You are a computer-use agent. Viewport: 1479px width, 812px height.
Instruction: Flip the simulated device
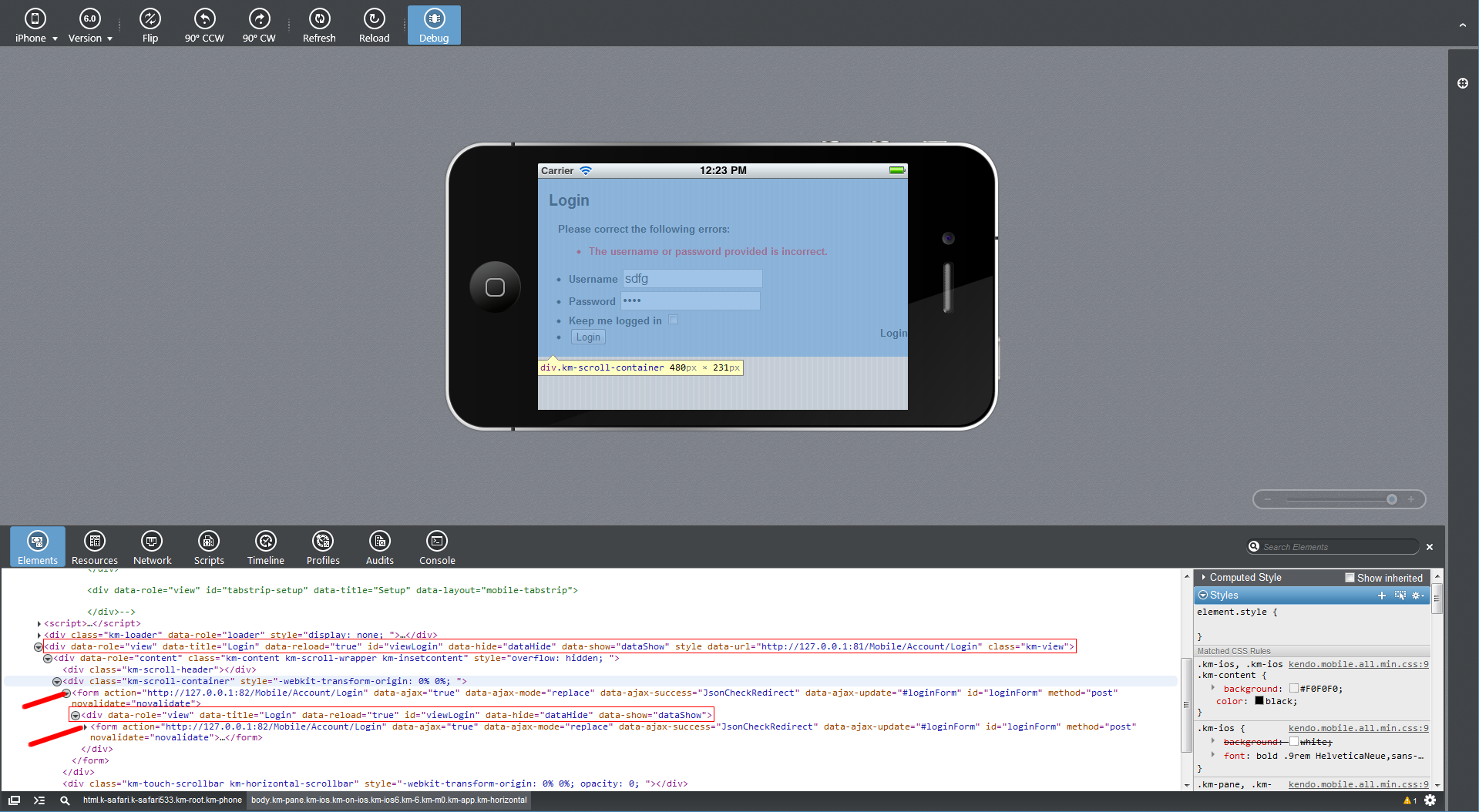coord(150,25)
